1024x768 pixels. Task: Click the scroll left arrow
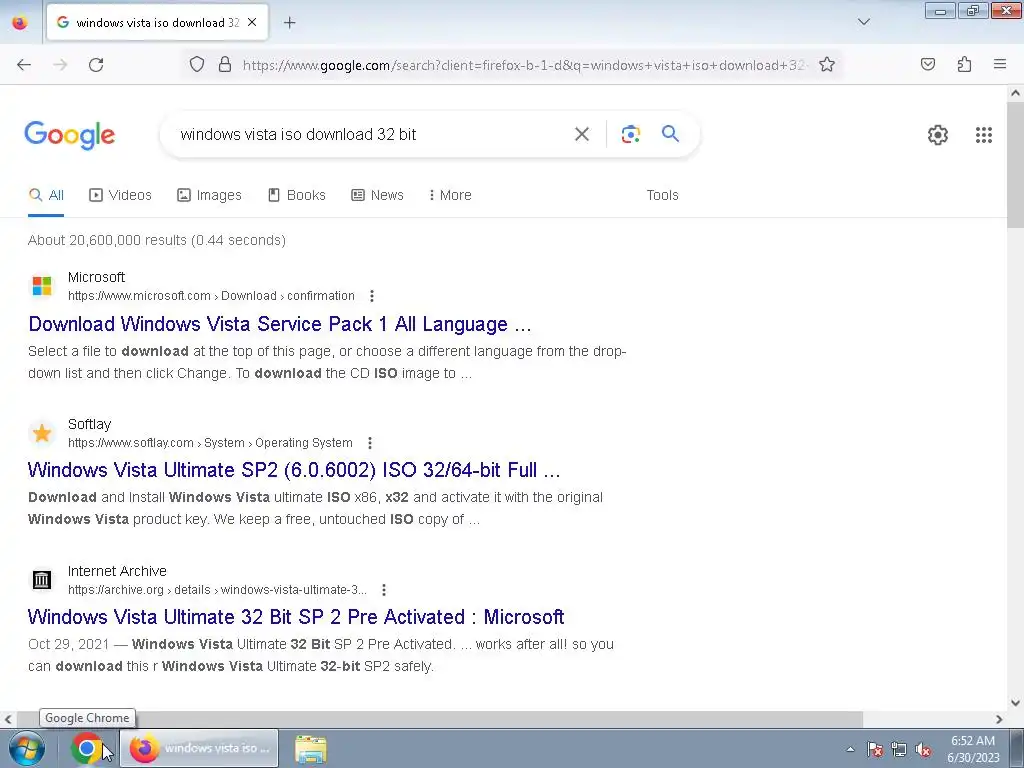click(8, 719)
